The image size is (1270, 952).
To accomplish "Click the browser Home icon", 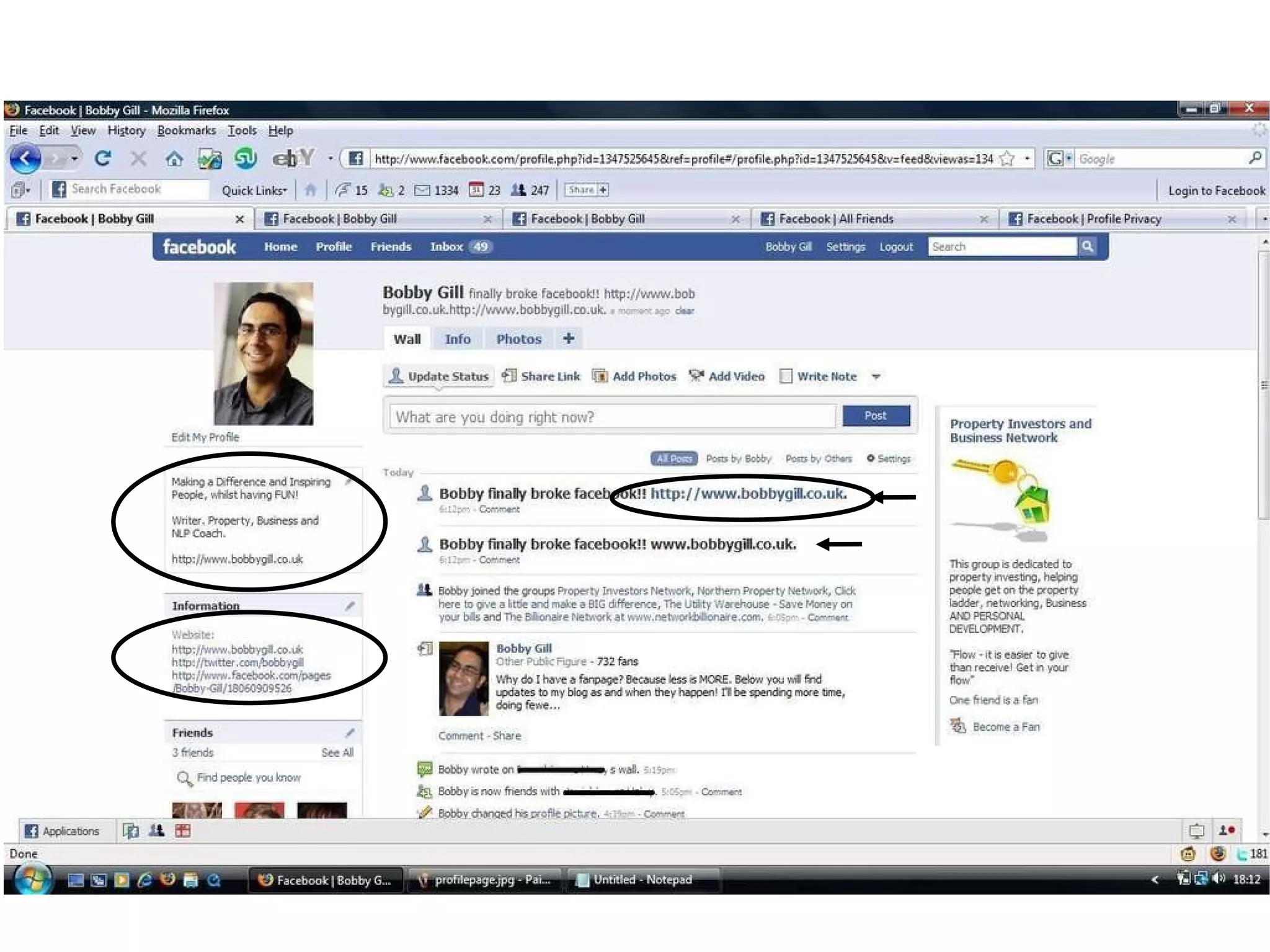I will pyautogui.click(x=174, y=159).
